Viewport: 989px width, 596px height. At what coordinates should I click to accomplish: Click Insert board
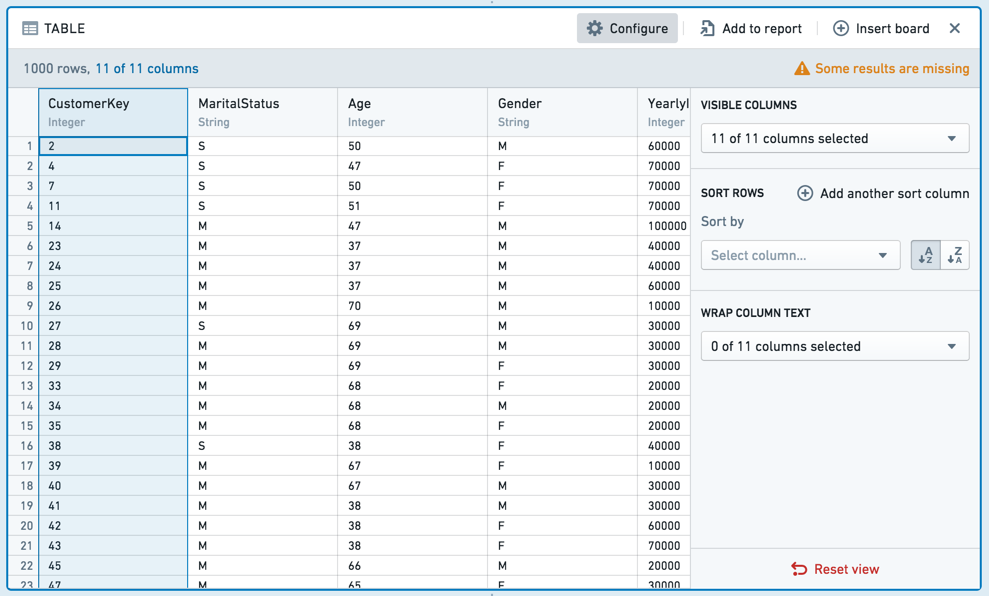(881, 28)
